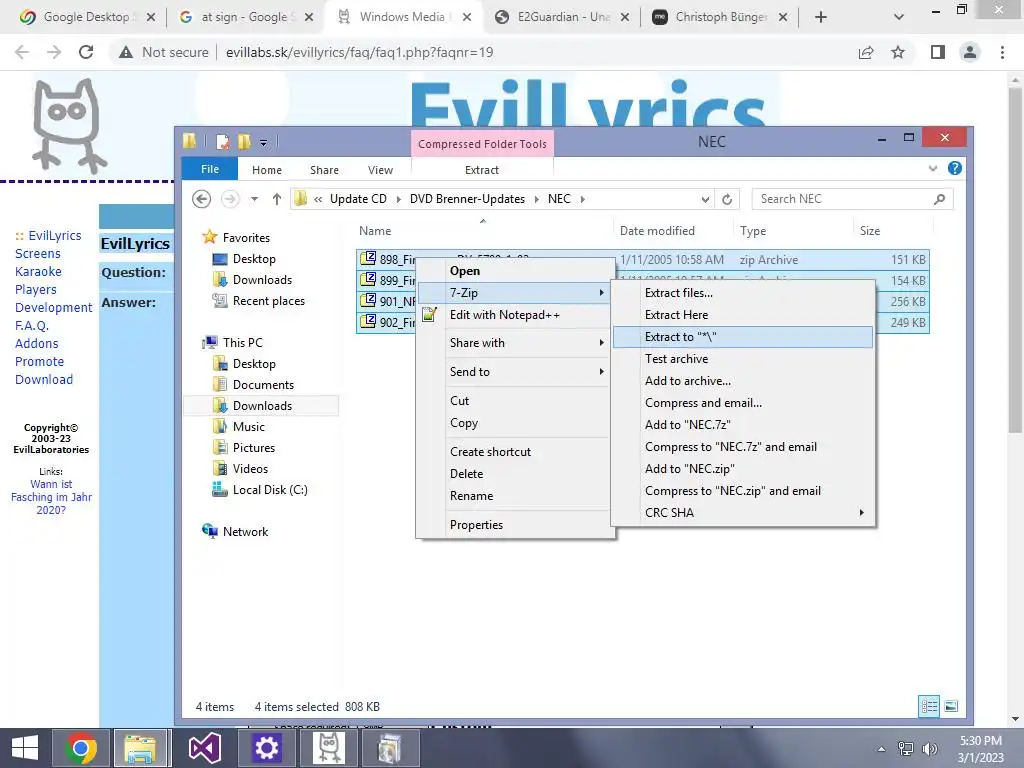The height and width of the screenshot is (768, 1024).
Task: Click the taskbar clock showing 5:30 PM
Action: pyautogui.click(x=980, y=749)
